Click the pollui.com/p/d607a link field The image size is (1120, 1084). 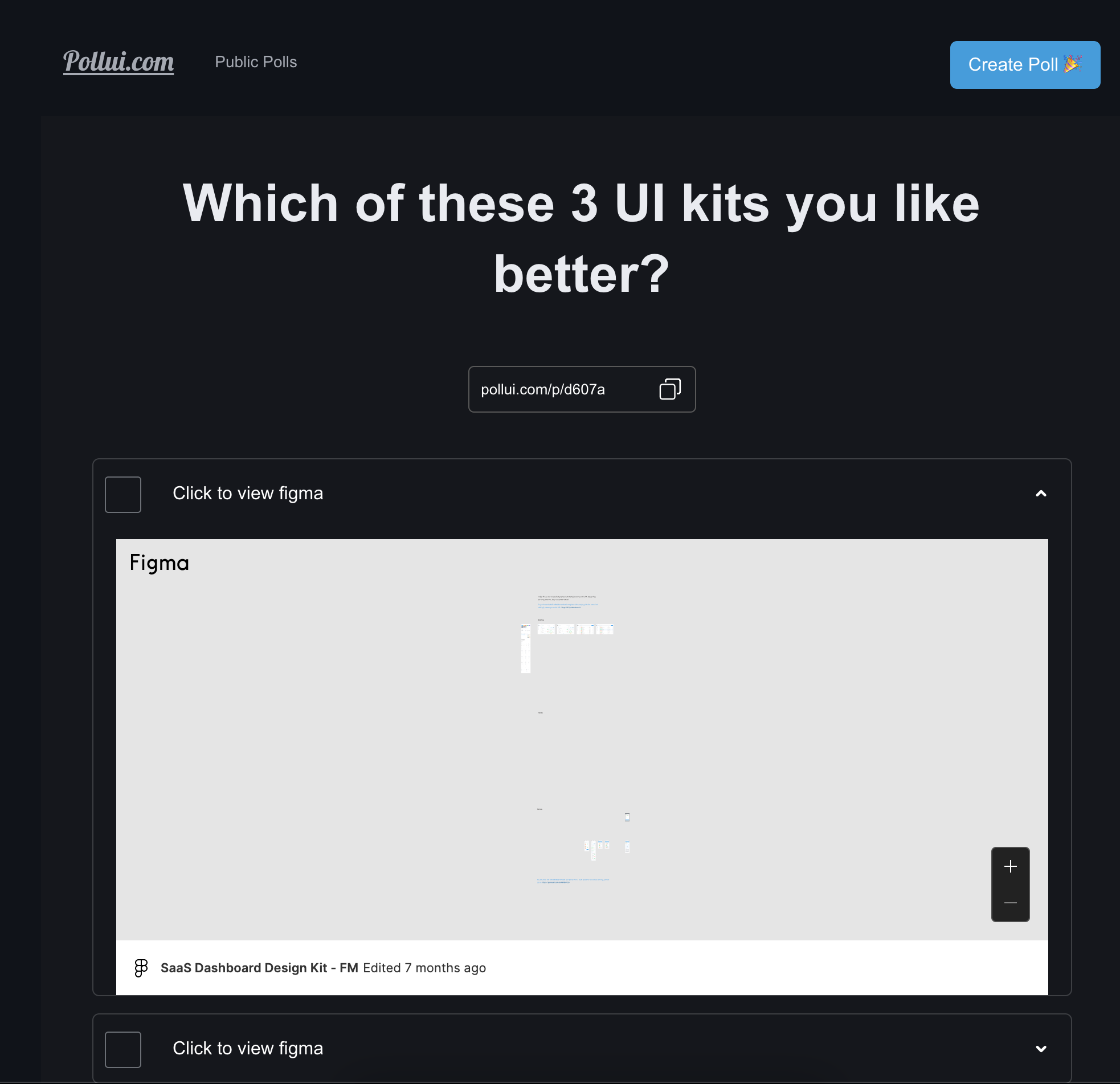click(582, 389)
